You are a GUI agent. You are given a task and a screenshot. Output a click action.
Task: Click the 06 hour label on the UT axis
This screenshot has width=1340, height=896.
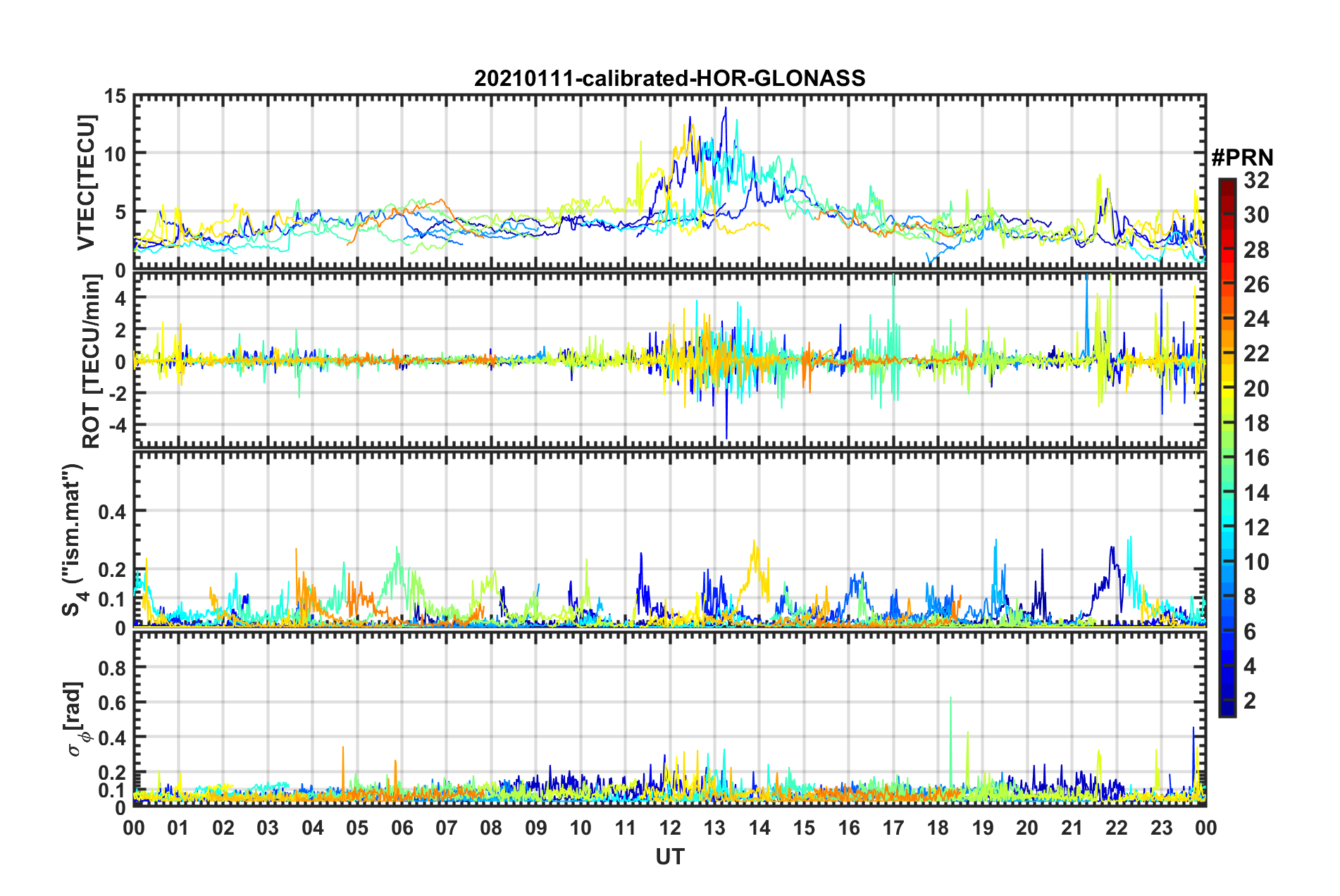click(402, 828)
